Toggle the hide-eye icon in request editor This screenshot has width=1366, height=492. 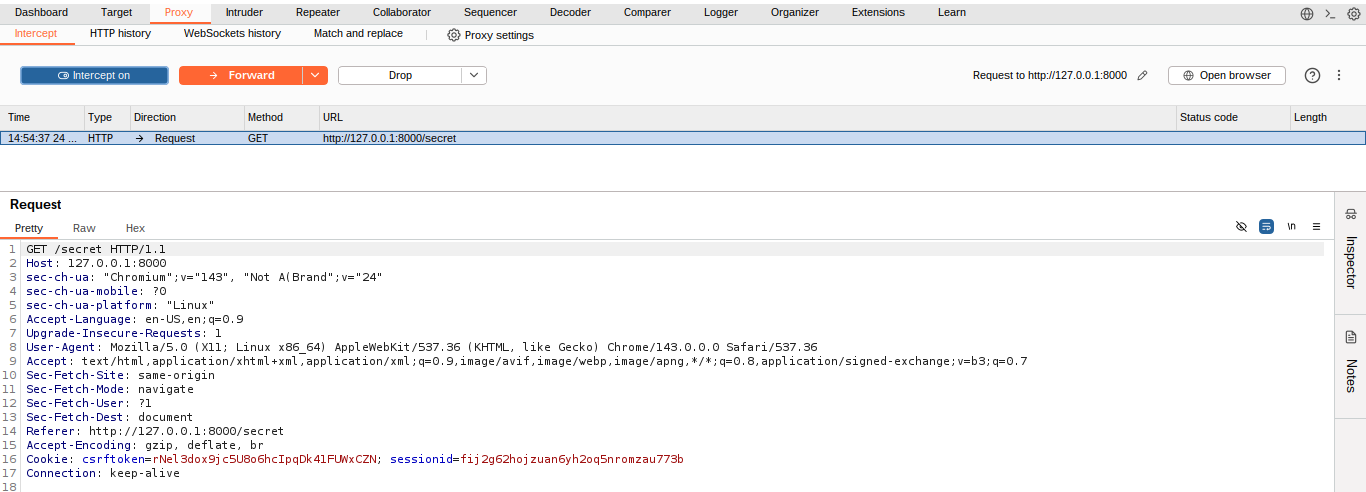pyautogui.click(x=1241, y=227)
